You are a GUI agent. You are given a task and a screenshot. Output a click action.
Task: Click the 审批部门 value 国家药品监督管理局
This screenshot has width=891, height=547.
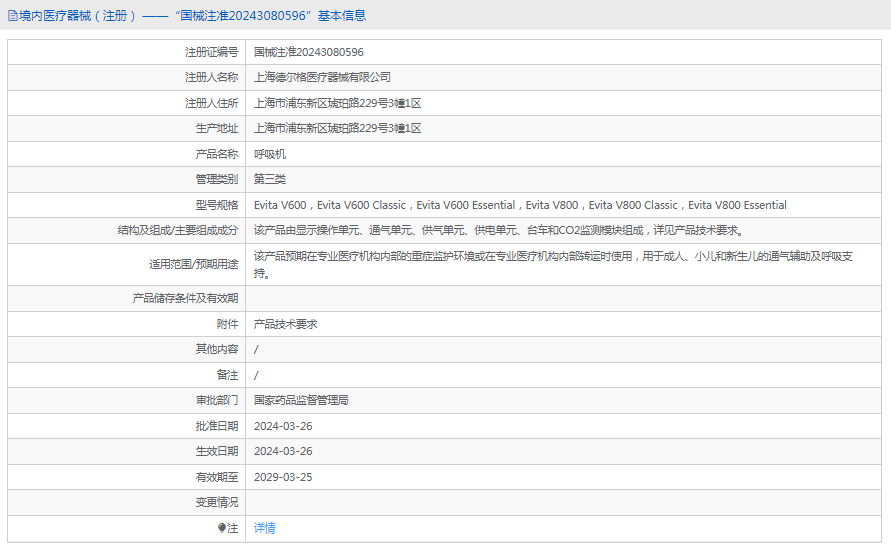tap(301, 400)
